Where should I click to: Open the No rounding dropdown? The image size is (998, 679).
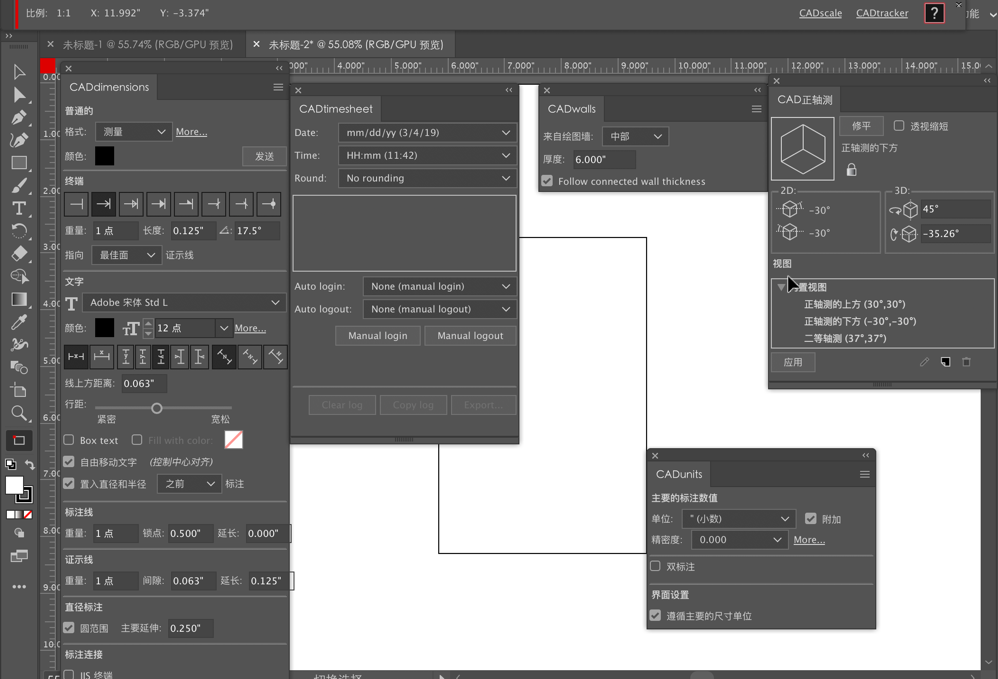(x=427, y=177)
